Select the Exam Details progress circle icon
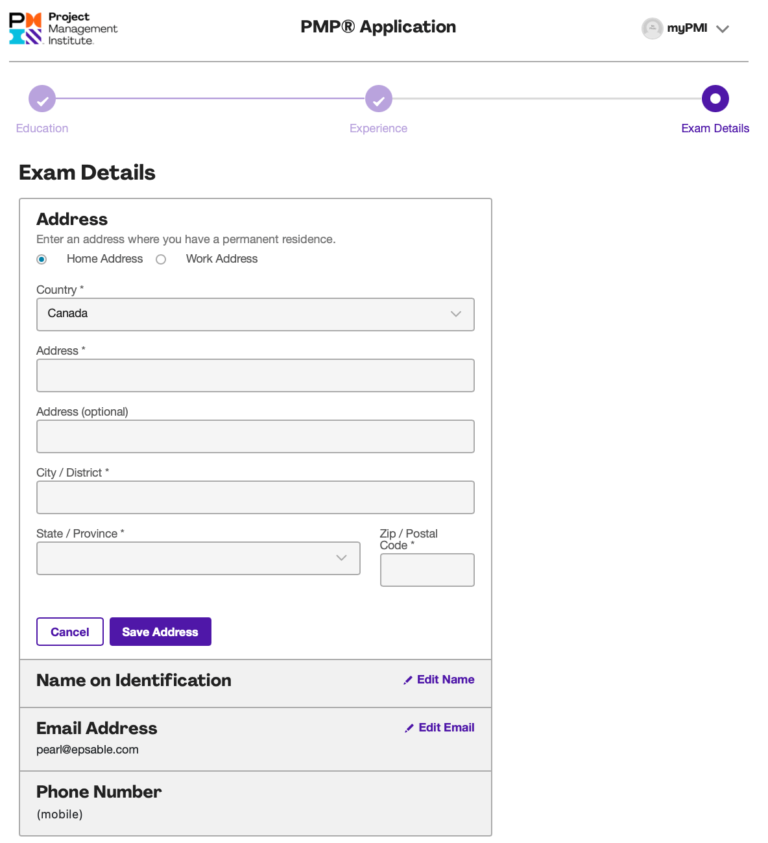 click(715, 100)
